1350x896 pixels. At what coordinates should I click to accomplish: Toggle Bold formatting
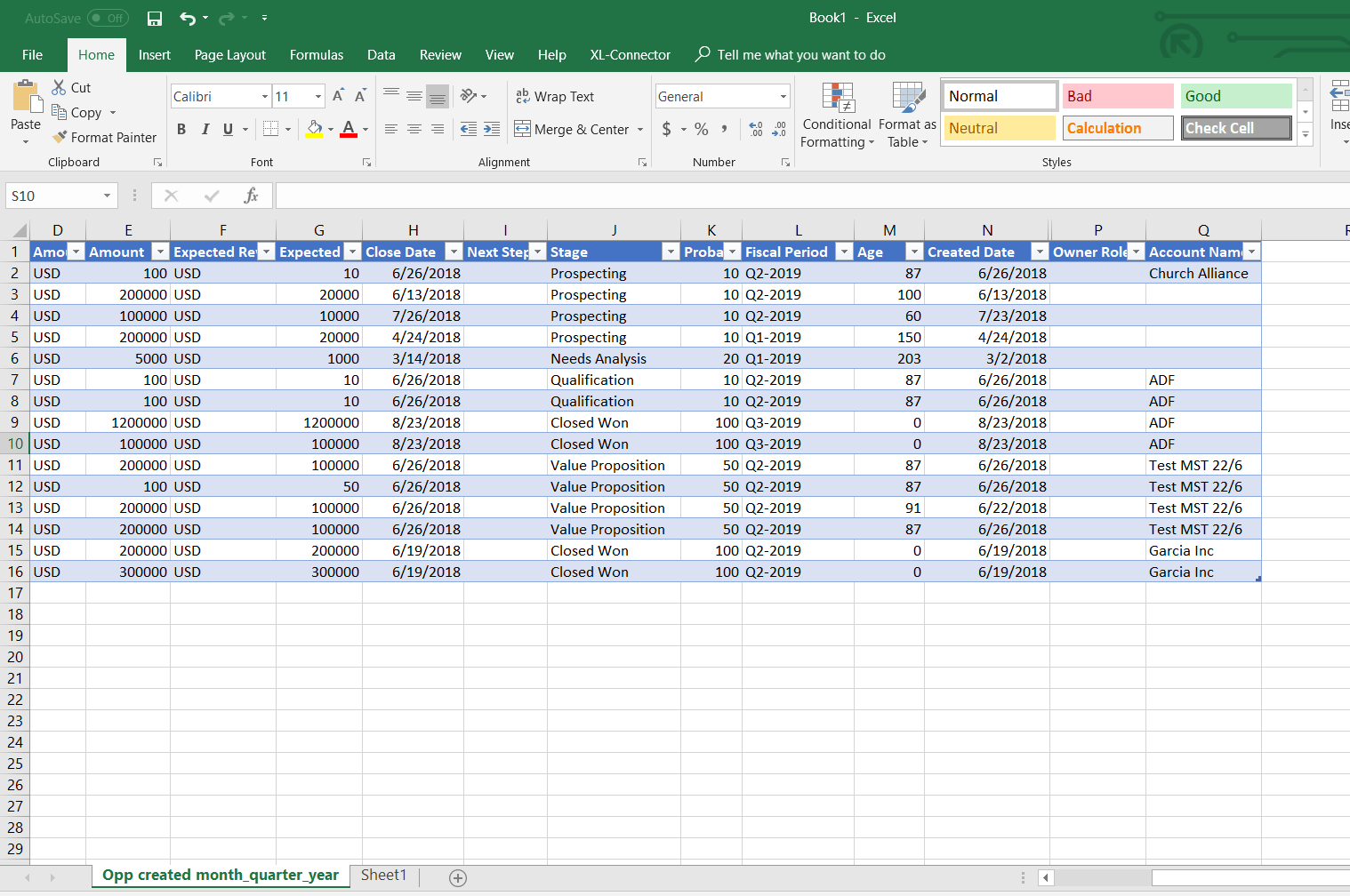point(181,129)
